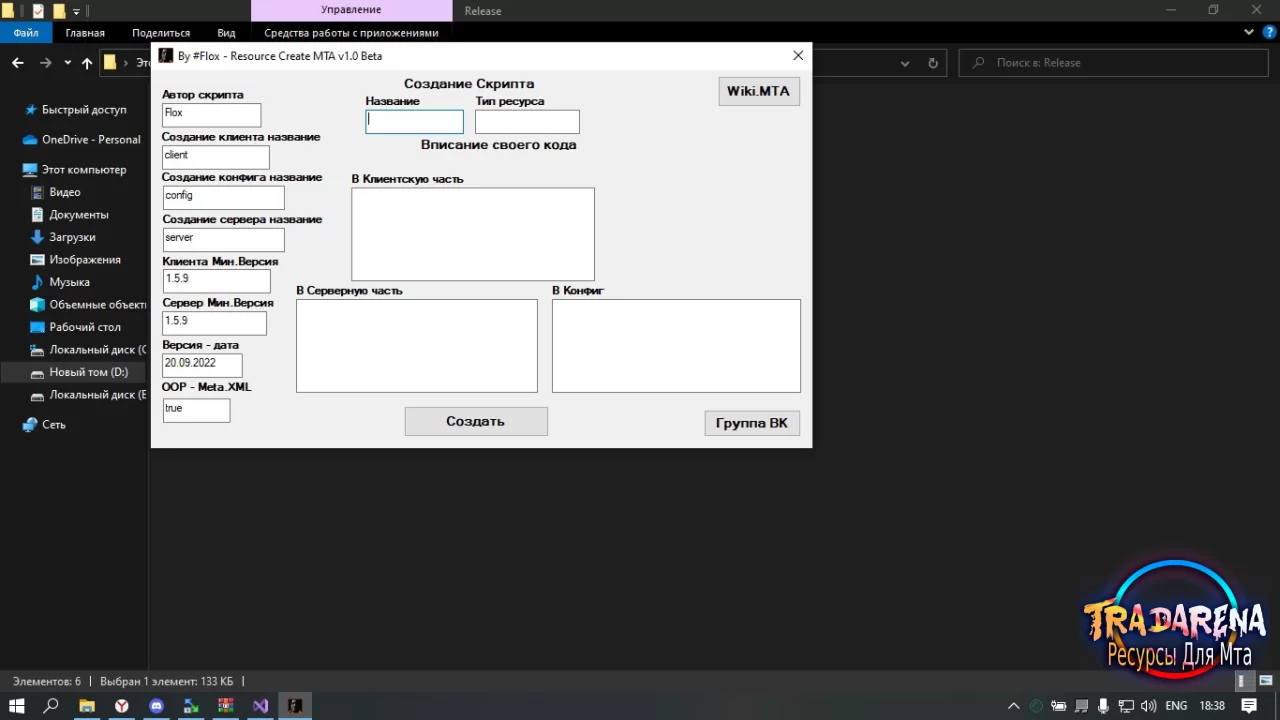Open the Группа ВК button
Viewport: 1280px width, 720px height.
click(751, 423)
